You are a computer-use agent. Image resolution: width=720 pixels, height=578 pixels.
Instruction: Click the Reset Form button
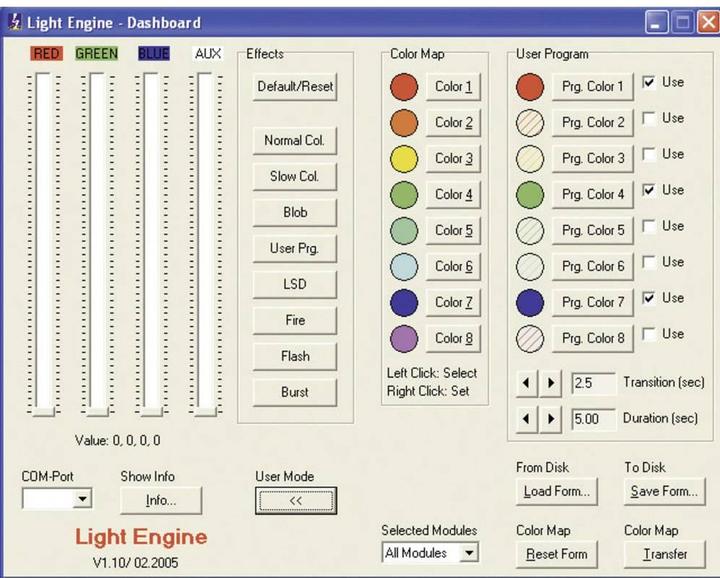tap(557, 555)
